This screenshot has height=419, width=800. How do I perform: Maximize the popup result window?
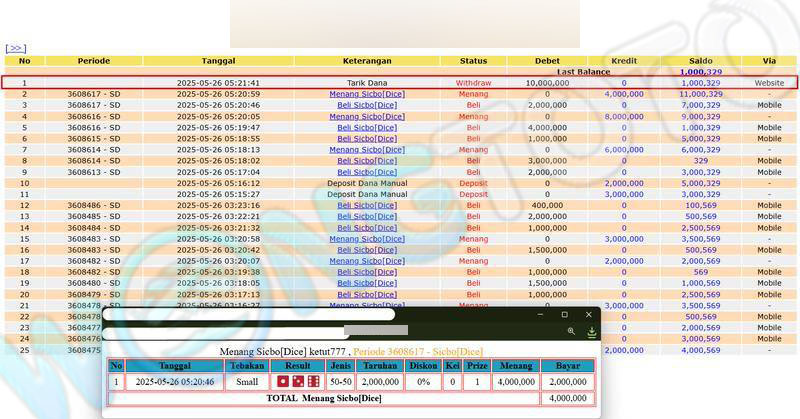pyautogui.click(x=564, y=315)
